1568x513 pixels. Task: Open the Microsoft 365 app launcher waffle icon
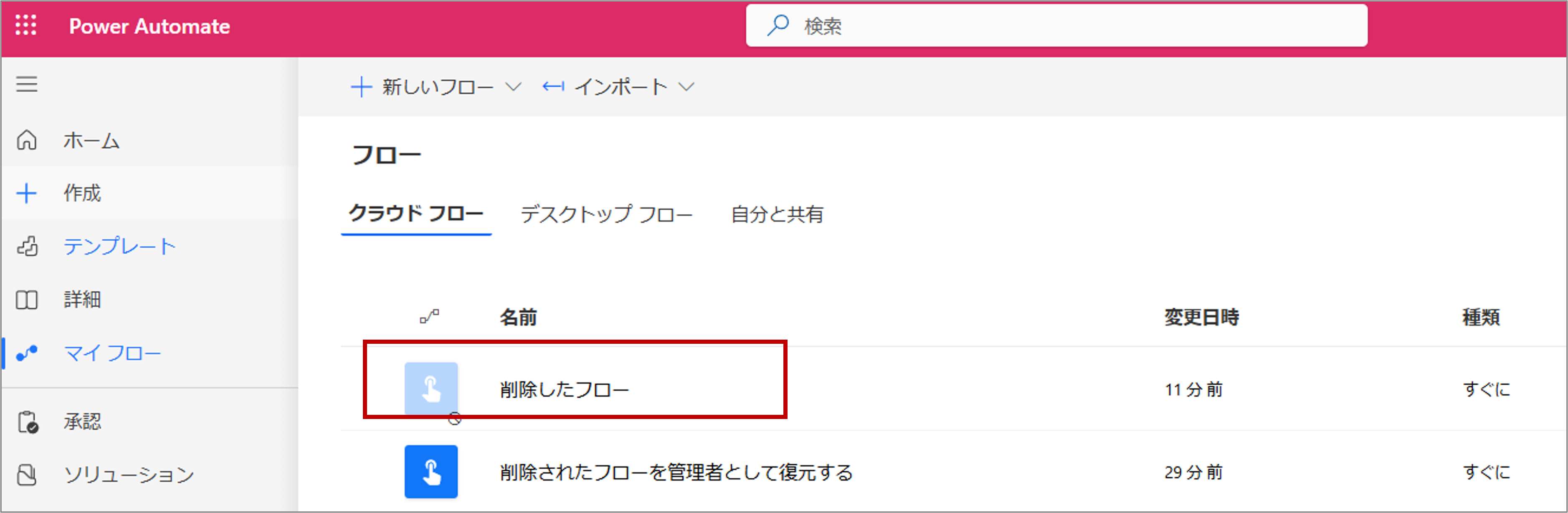[25, 25]
